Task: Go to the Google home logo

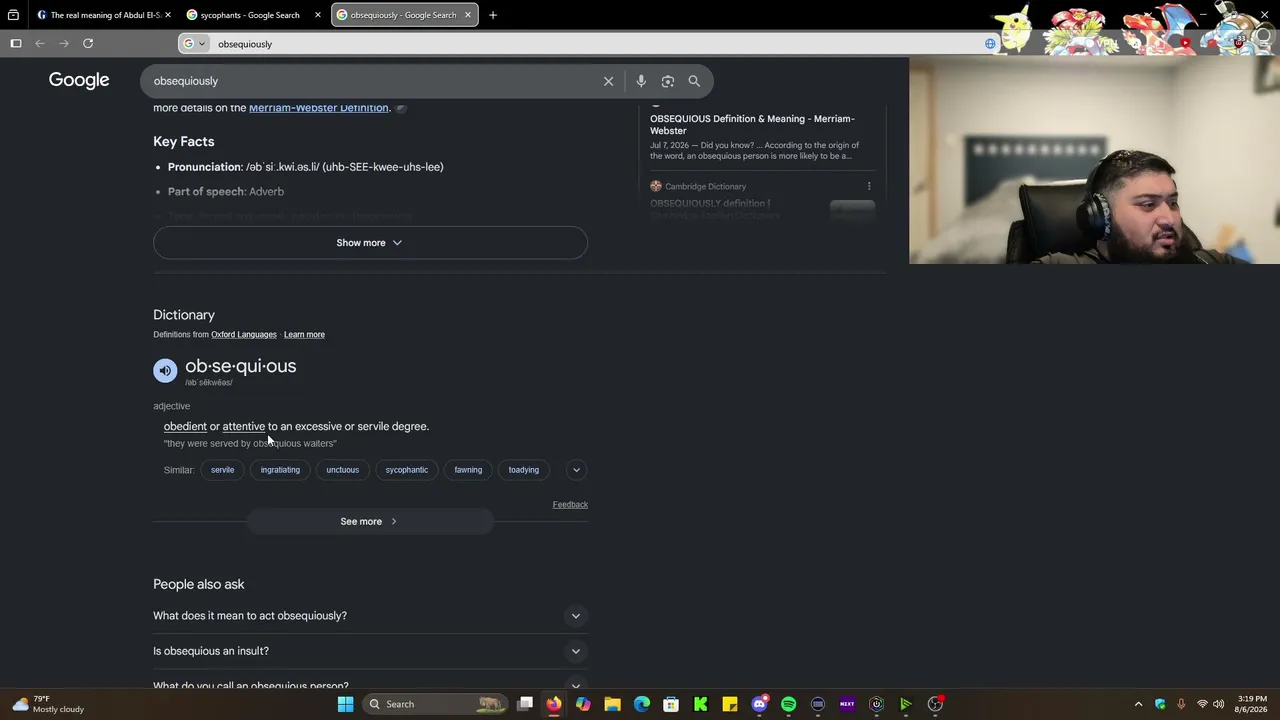Action: (79, 80)
